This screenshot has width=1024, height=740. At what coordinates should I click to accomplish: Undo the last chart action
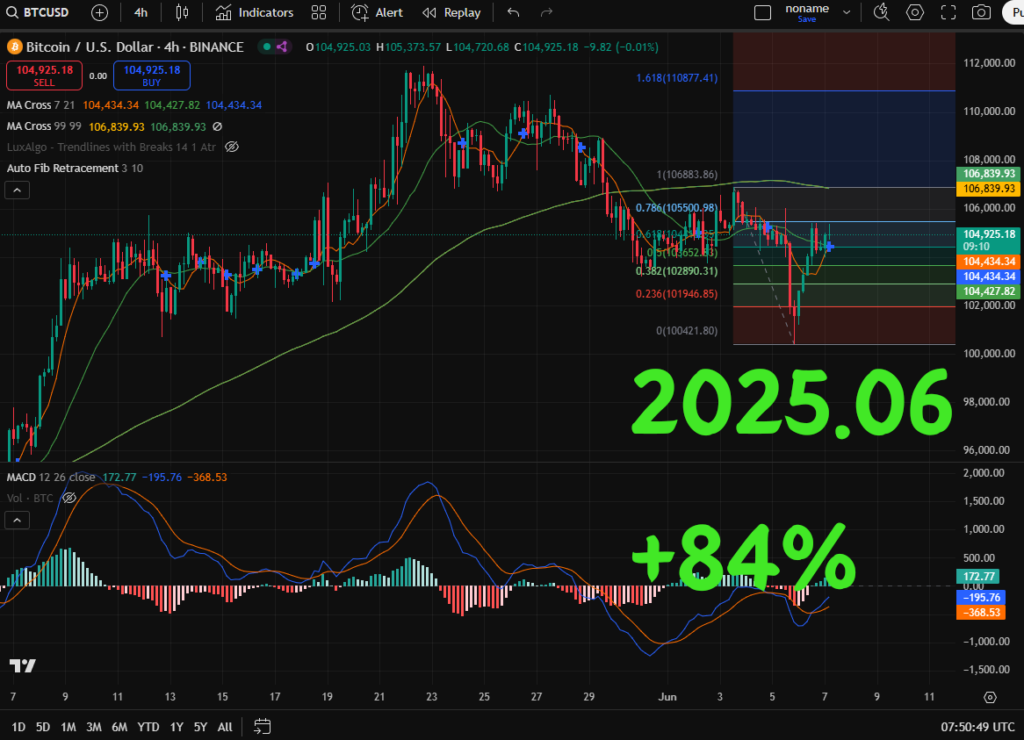513,12
